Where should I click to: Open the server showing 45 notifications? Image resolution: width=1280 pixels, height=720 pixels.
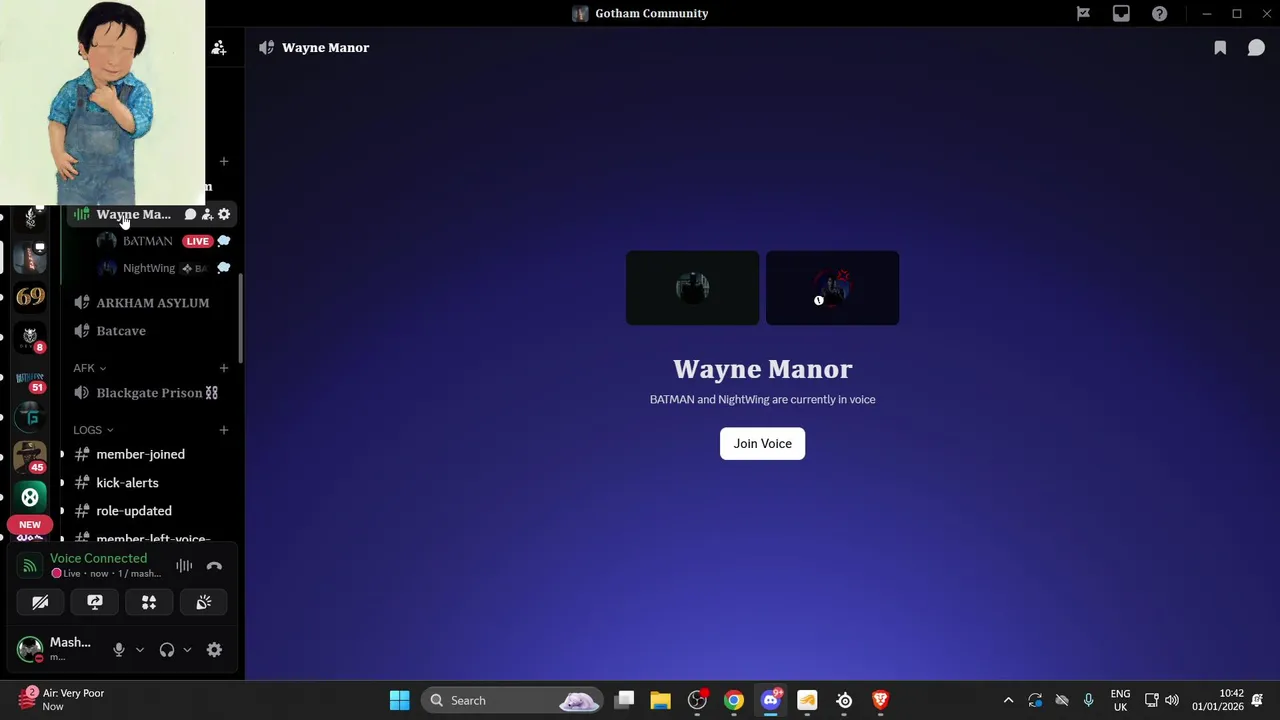[x=30, y=457]
